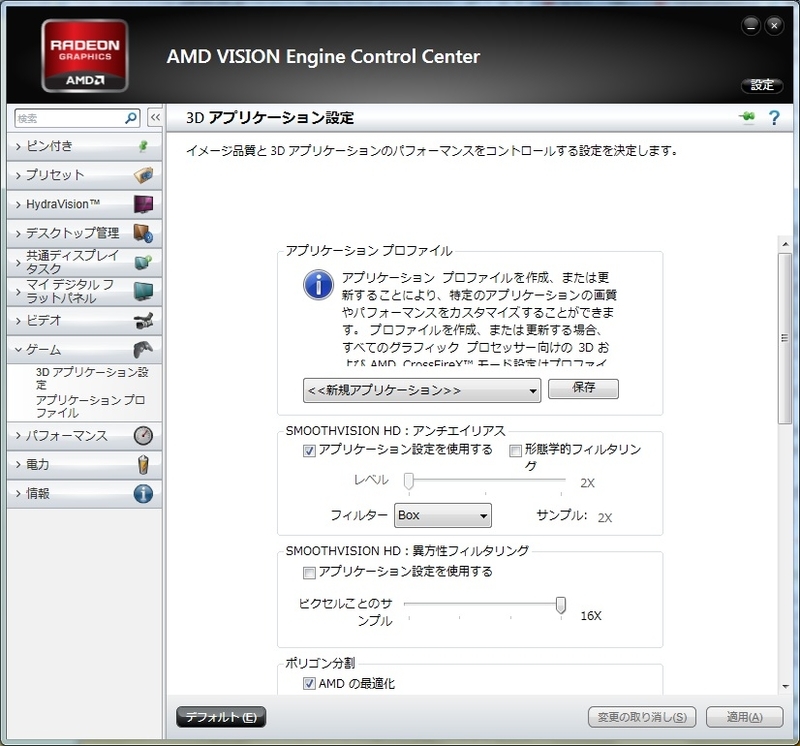
Task: Open help via the question mark icon
Action: 774,118
